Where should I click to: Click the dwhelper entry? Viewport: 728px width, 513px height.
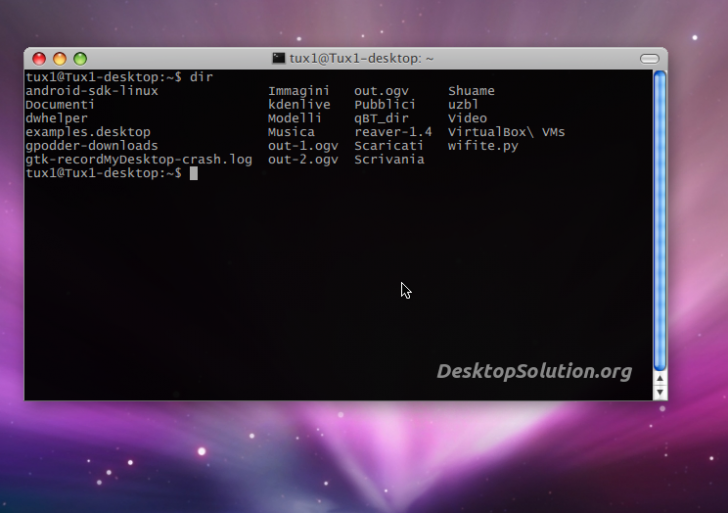[56, 118]
